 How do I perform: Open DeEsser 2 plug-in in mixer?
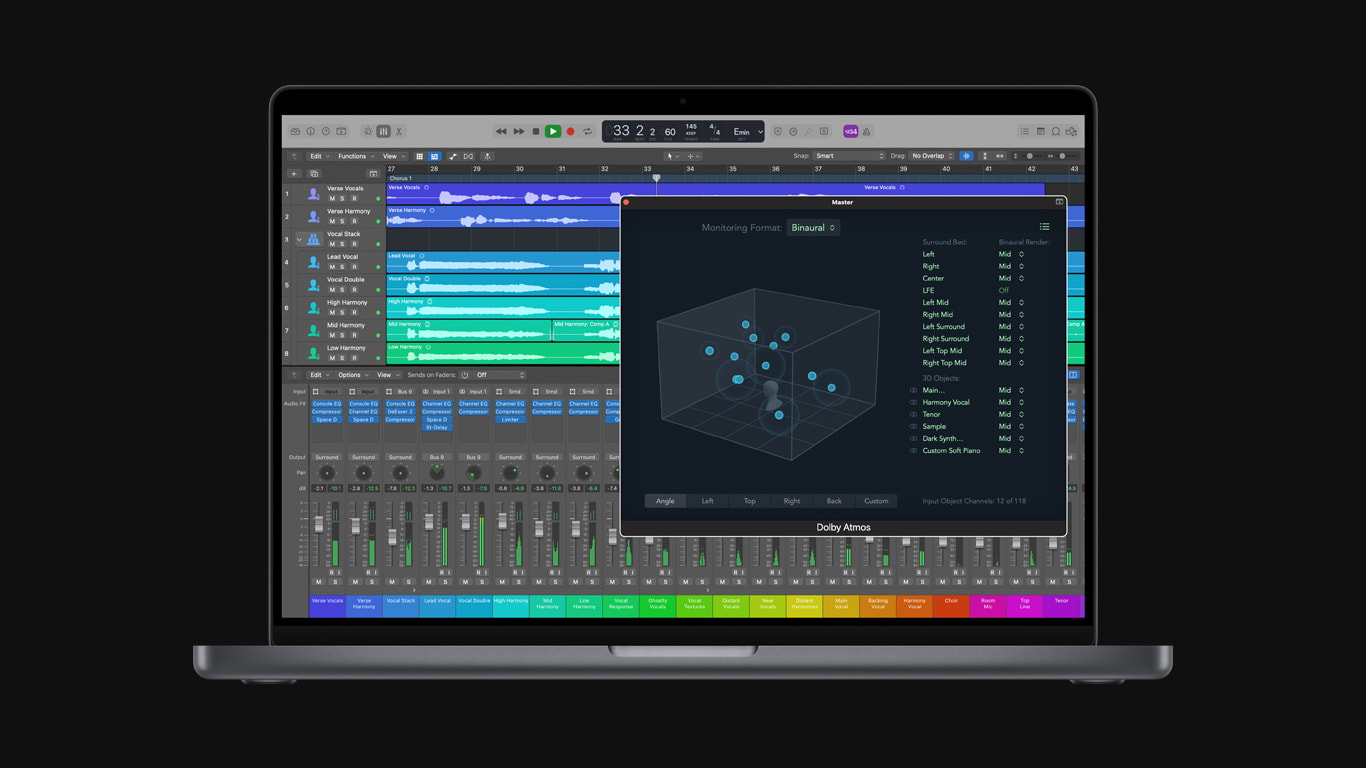point(400,411)
